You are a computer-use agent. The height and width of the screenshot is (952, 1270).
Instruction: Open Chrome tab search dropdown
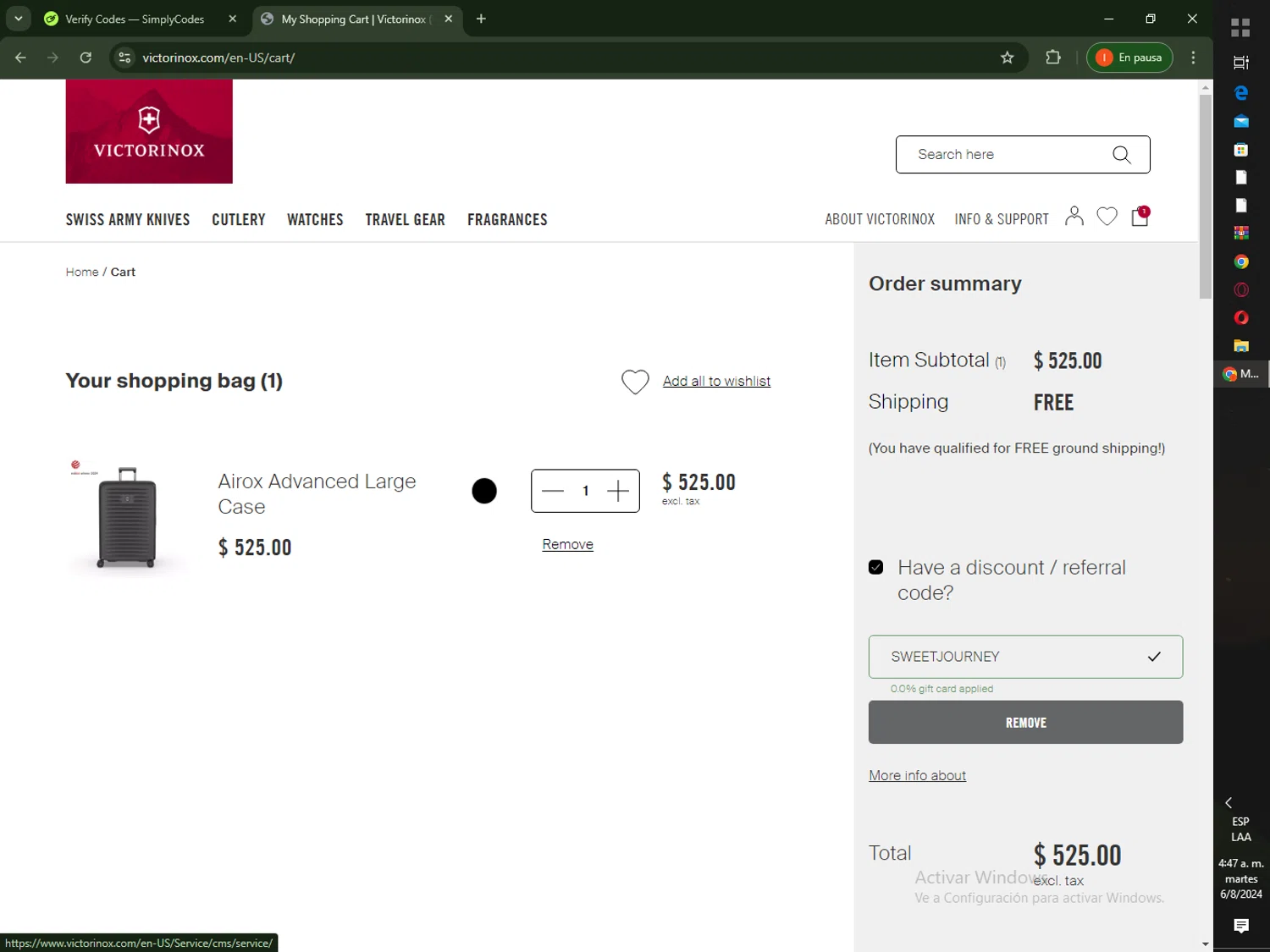click(18, 19)
